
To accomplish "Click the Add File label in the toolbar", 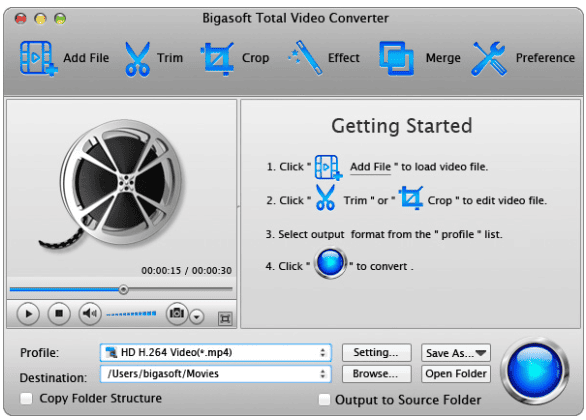I will [86, 58].
